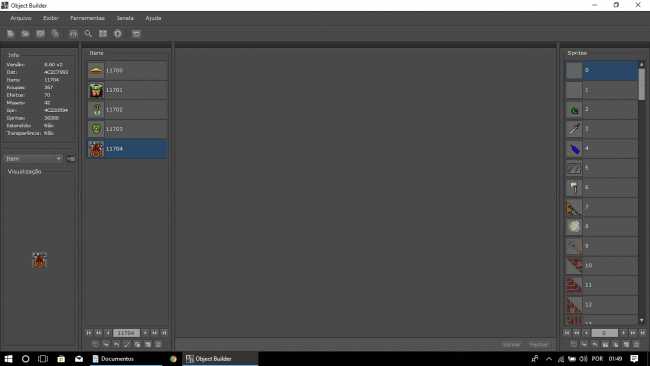Click the brush edit icon under Itens list
The height and width of the screenshot is (366, 650).
[127, 344]
